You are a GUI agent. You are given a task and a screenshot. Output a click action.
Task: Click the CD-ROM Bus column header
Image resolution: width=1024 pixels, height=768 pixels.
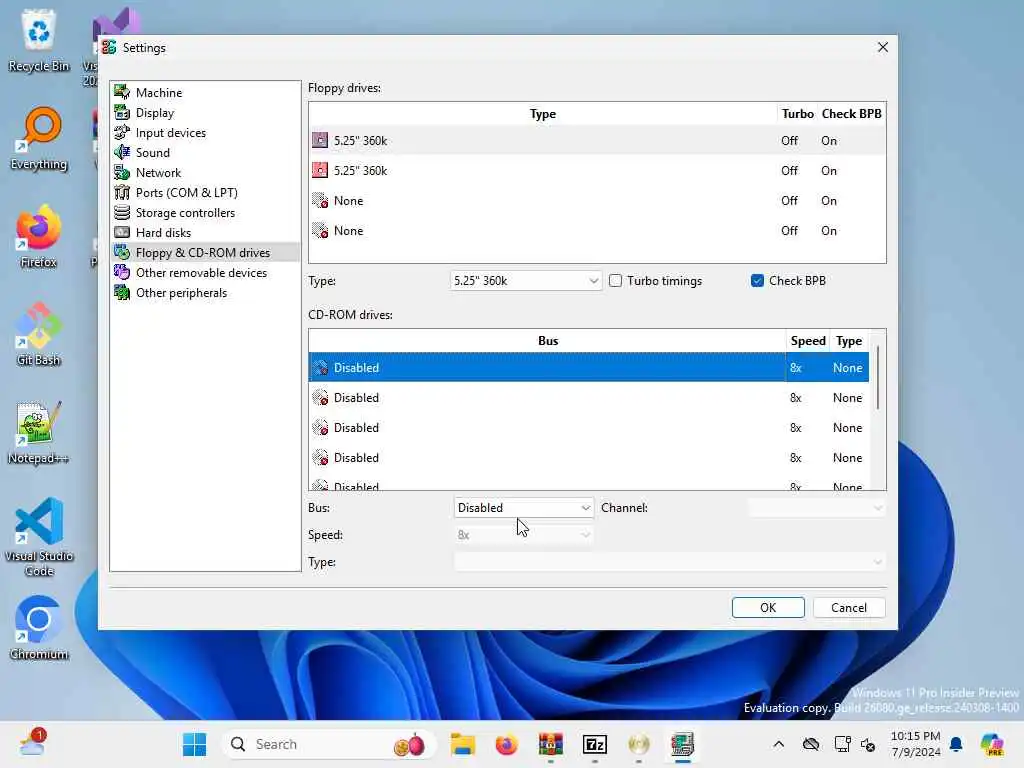click(x=548, y=341)
